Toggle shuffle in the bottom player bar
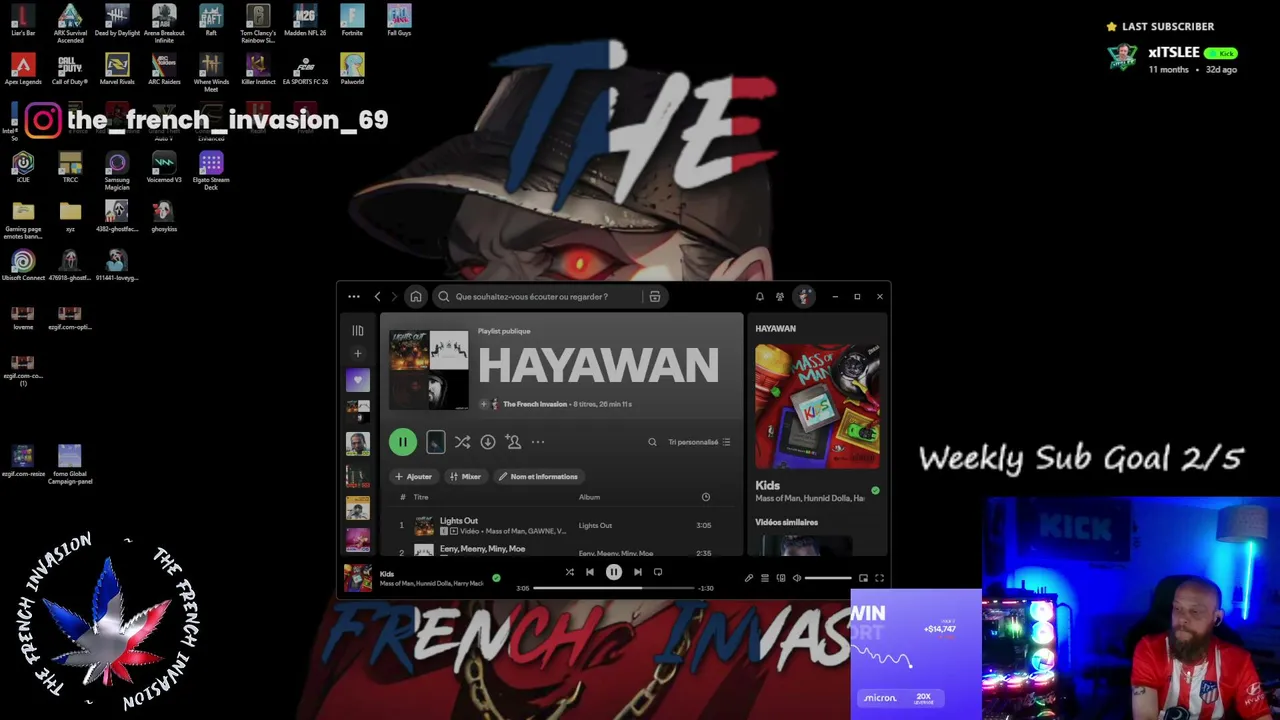 click(x=570, y=572)
